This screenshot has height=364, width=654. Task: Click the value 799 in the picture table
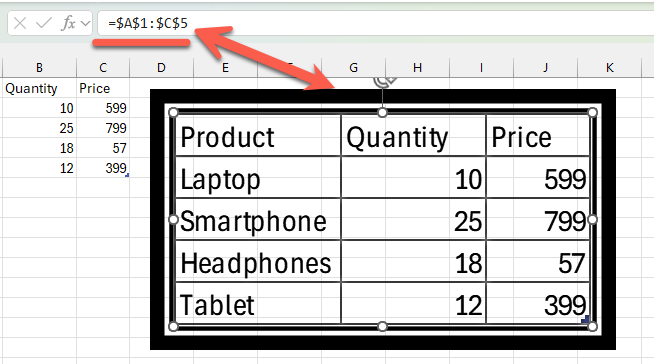565,221
